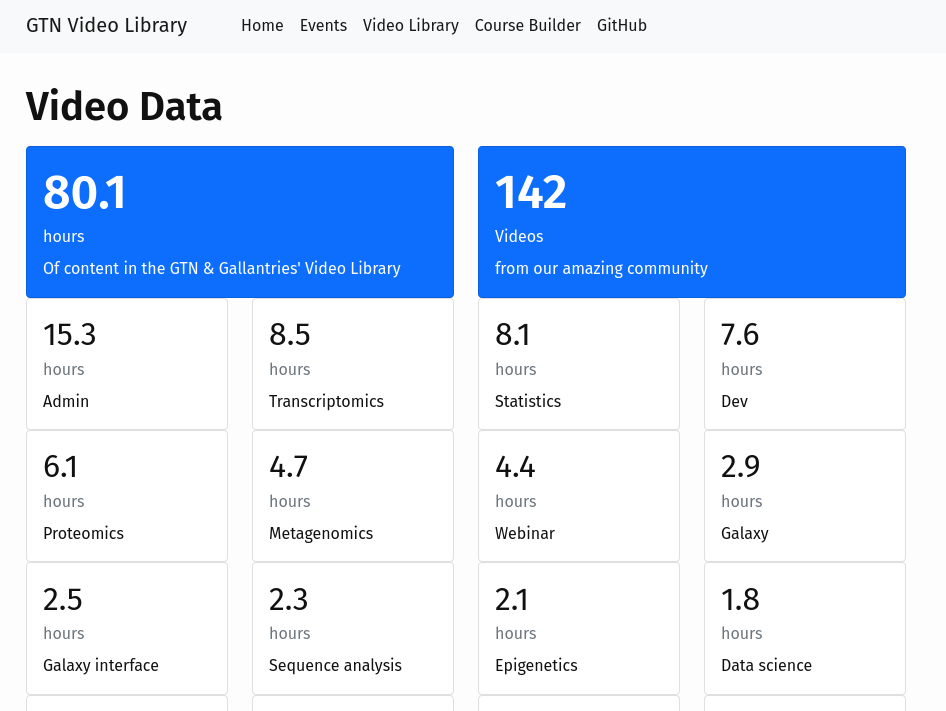Select the Statistics label
946x711 pixels.
click(x=528, y=401)
